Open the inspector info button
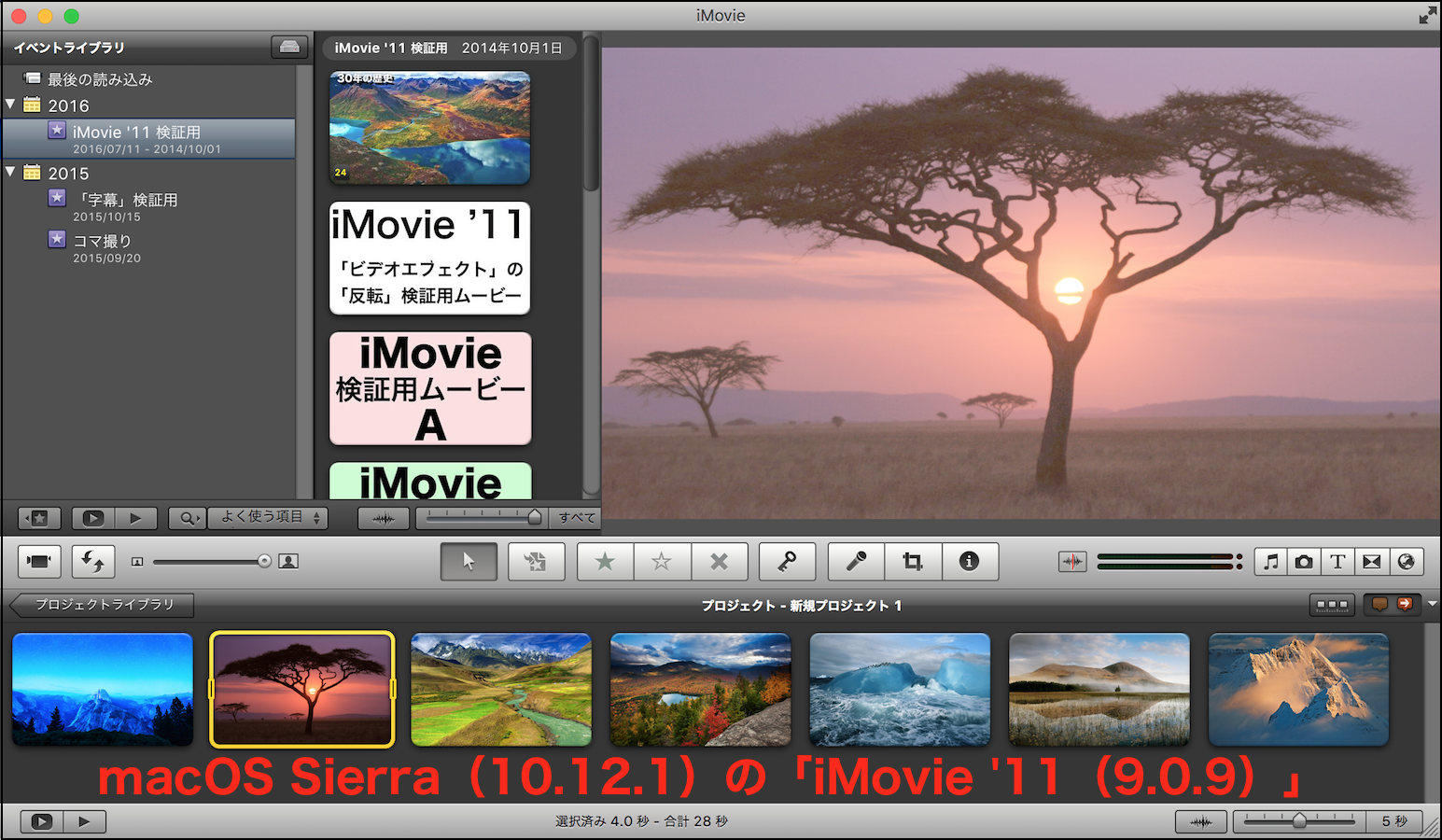The height and width of the screenshot is (840, 1442). pos(970,561)
